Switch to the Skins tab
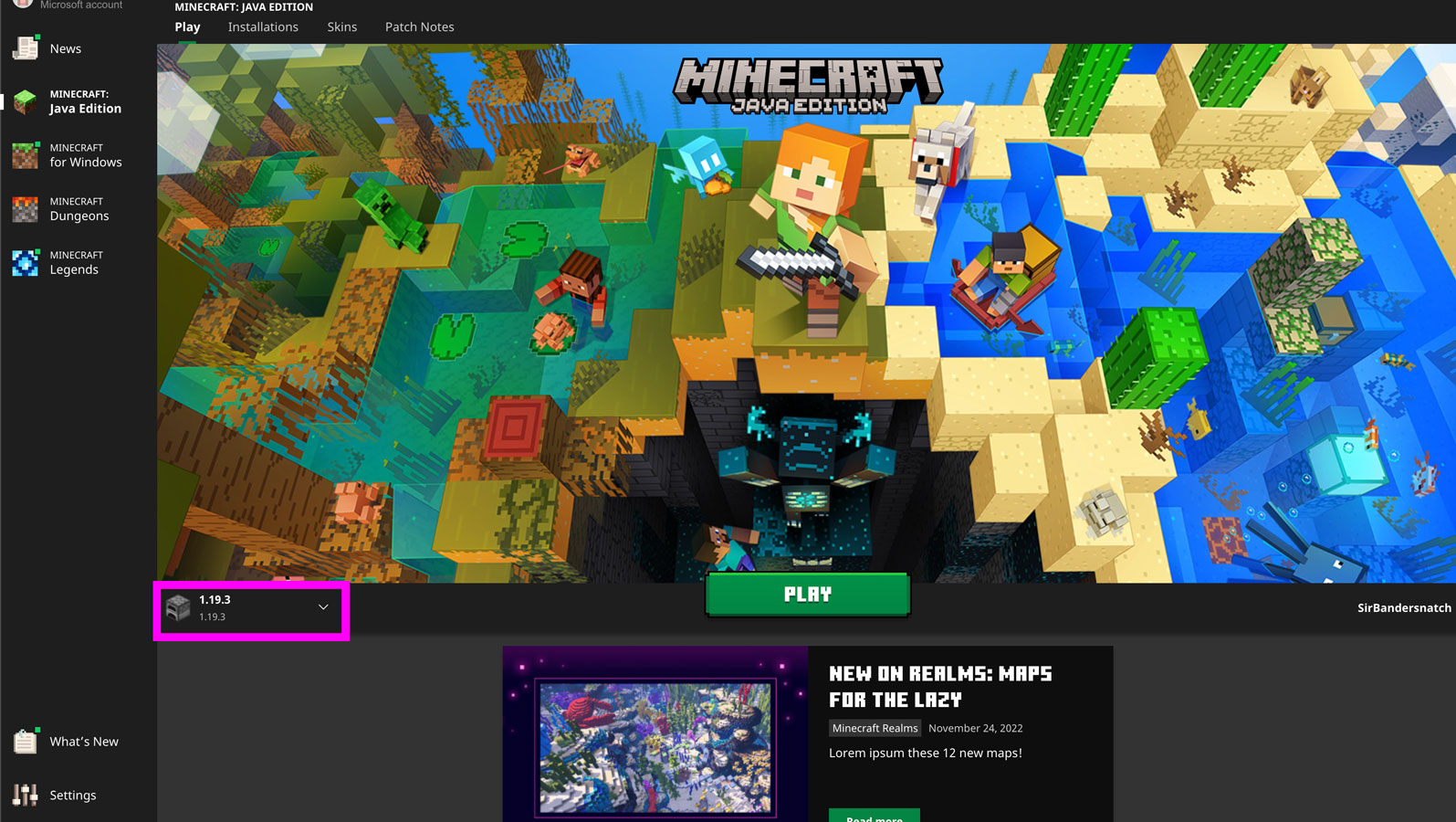Viewport: 1456px width, 822px height. click(342, 26)
